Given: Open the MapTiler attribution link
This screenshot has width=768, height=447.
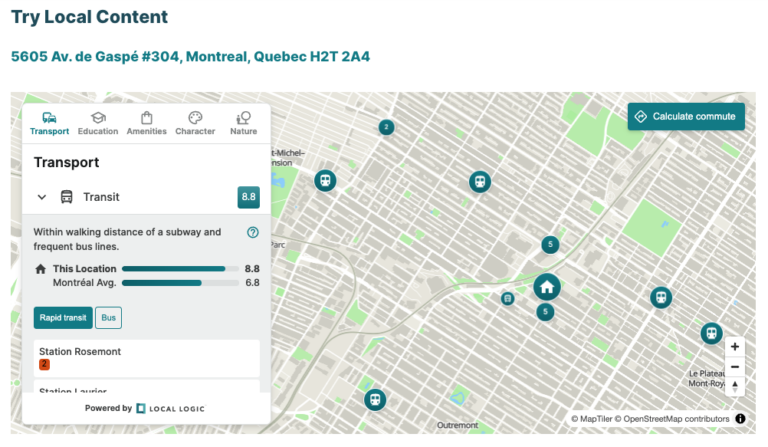Looking at the screenshot, I should (x=592, y=419).
